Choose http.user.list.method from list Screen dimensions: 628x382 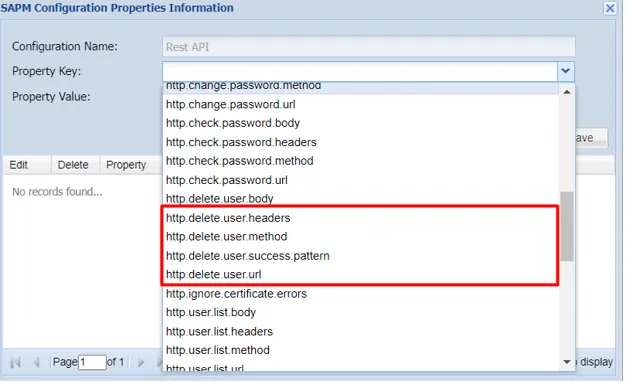[360, 350]
